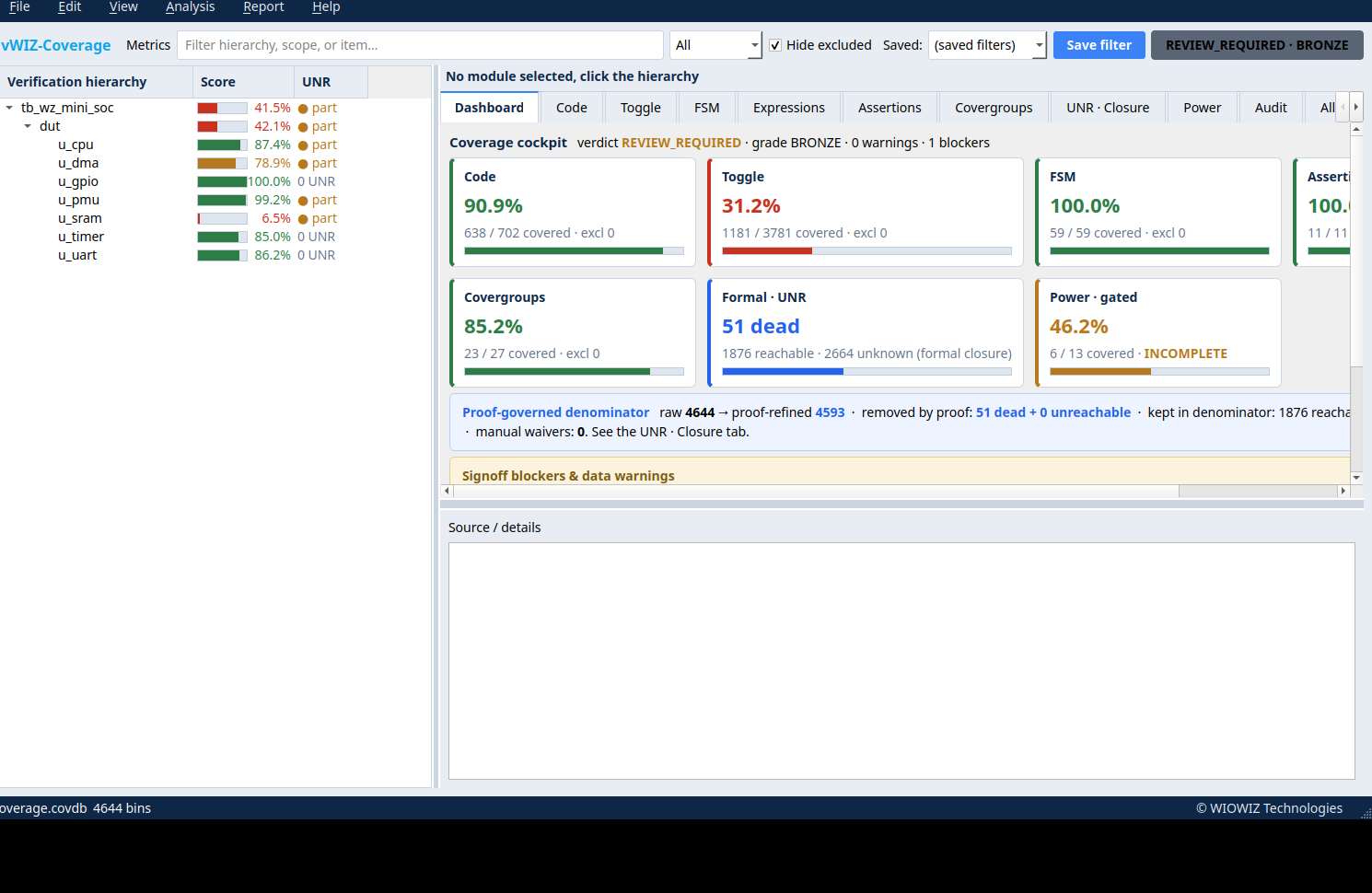Focus the filter hierarchy search field
Image resolution: width=1372 pixels, height=893 pixels.
tap(420, 45)
